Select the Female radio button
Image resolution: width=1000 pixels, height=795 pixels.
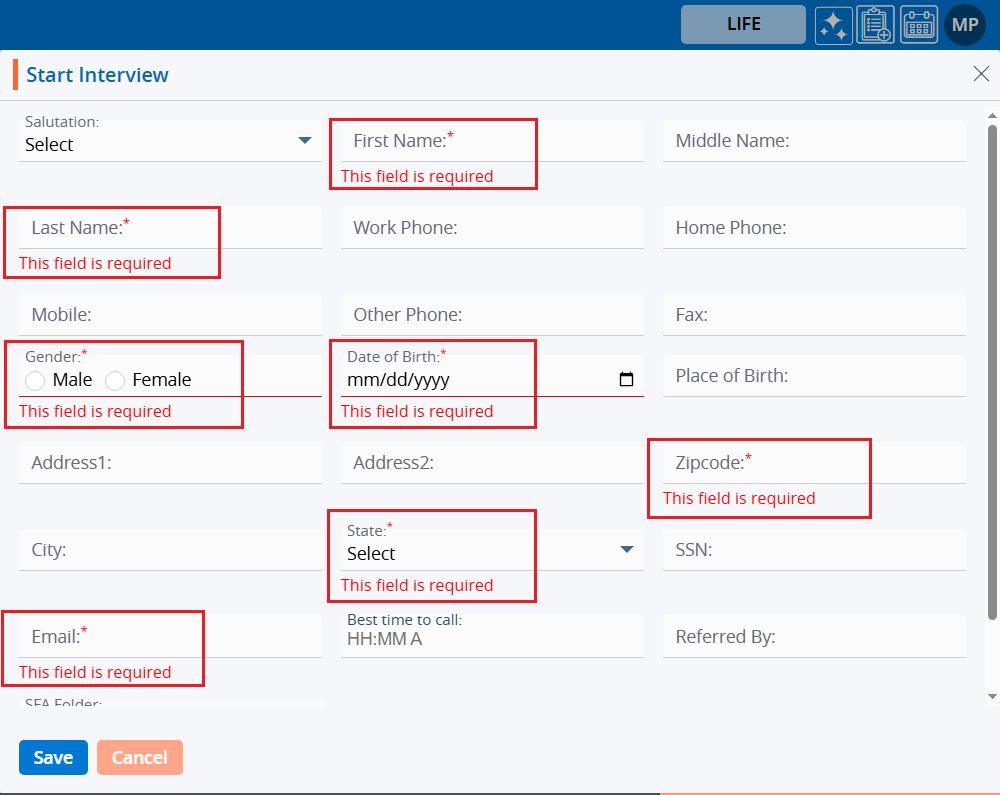point(115,380)
